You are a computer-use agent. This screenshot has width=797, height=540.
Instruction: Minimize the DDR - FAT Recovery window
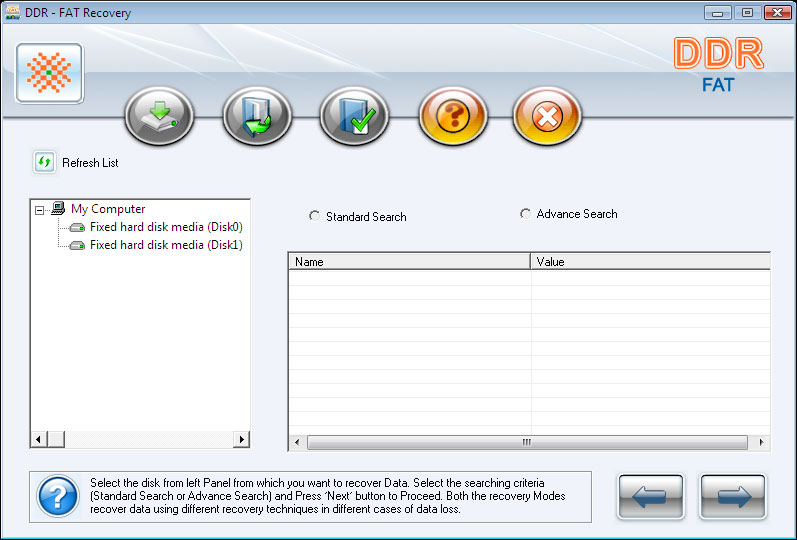pyautogui.click(x=718, y=13)
